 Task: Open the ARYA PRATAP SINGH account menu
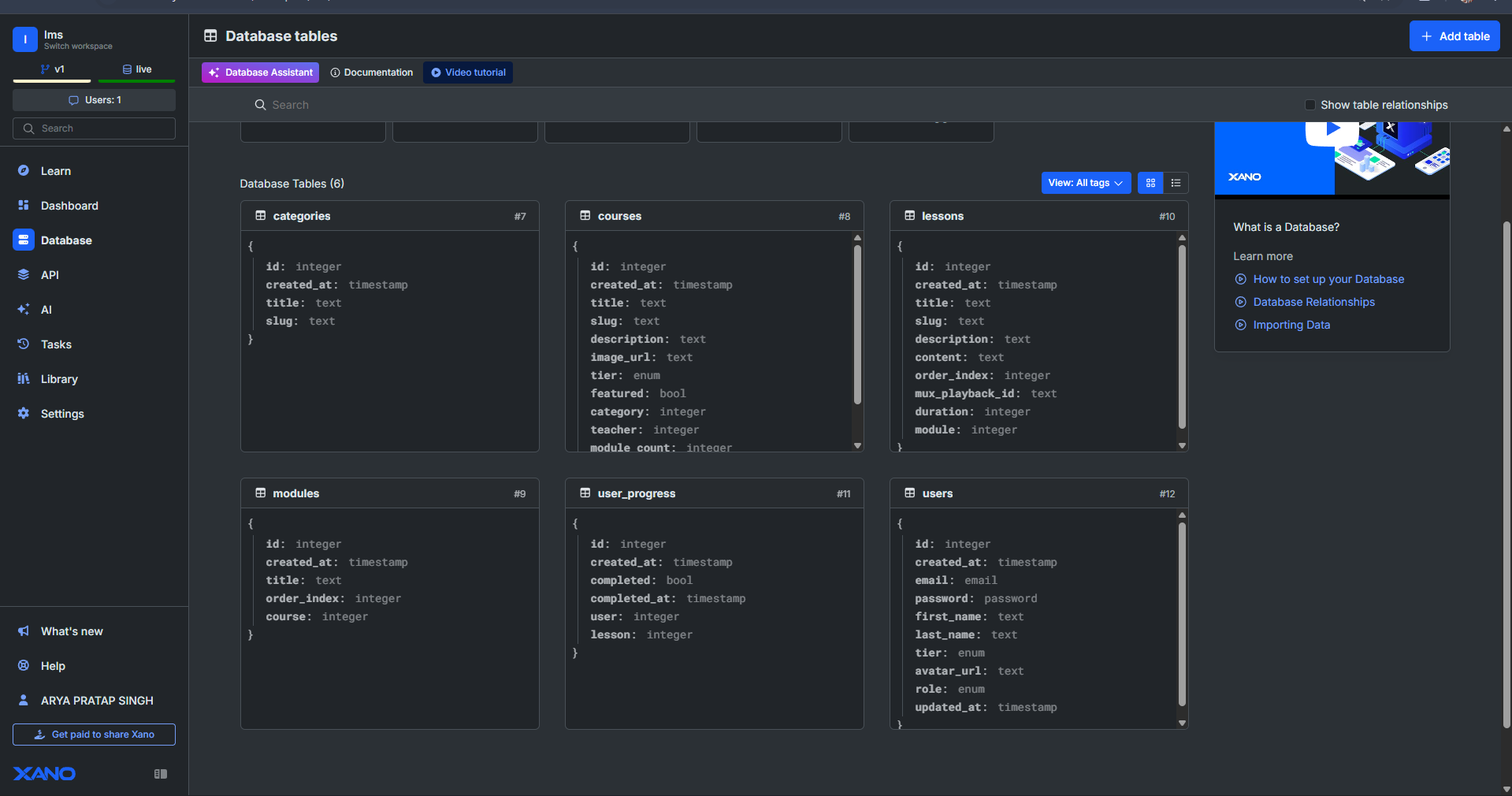(93, 701)
